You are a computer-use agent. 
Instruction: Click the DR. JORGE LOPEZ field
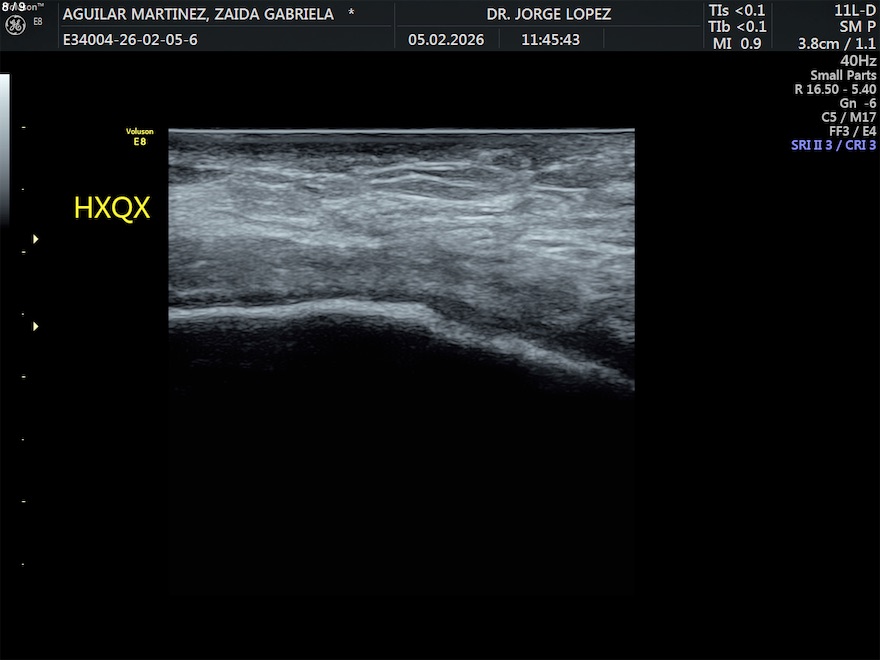tap(548, 14)
